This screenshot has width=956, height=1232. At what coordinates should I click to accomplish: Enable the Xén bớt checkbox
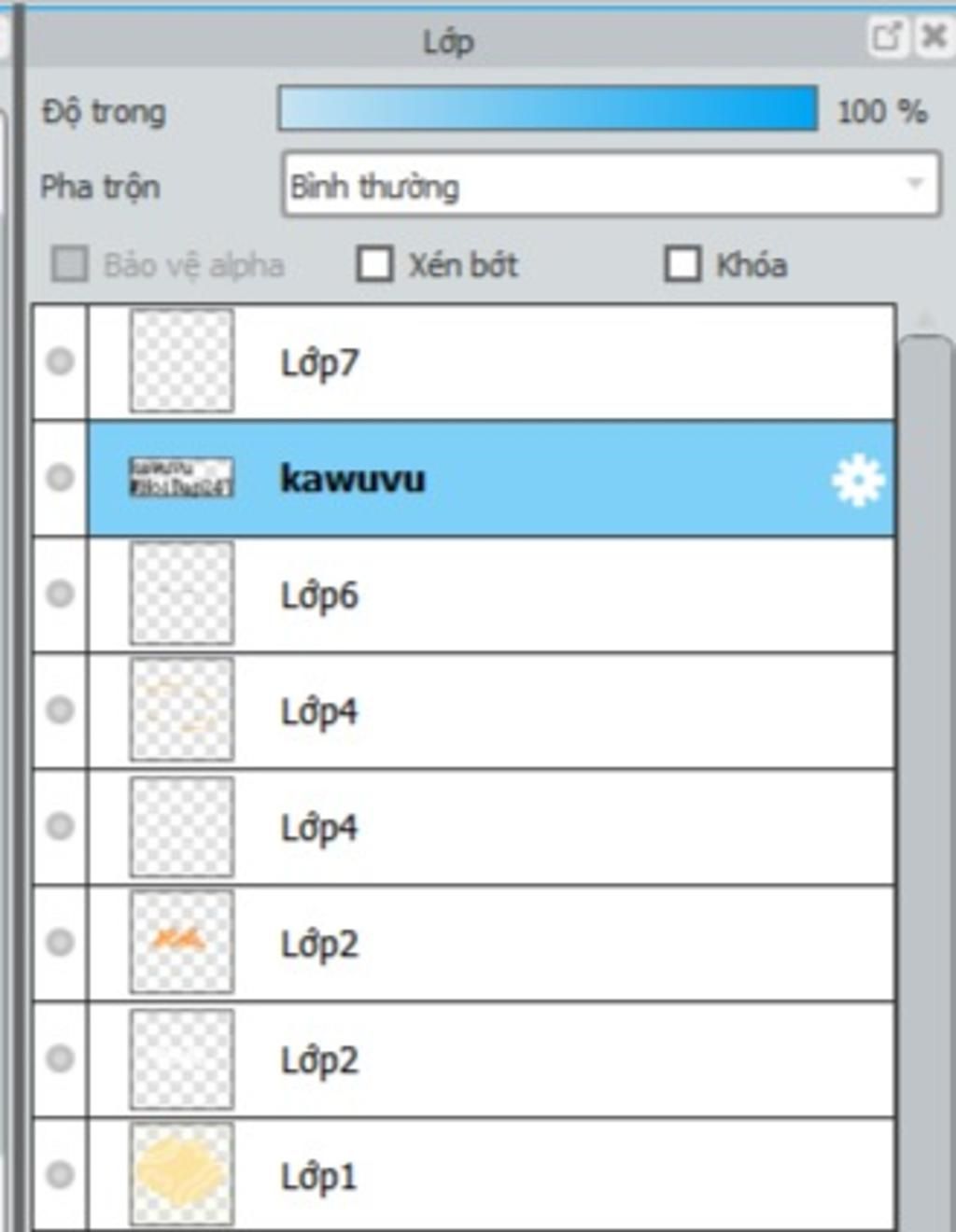(374, 264)
